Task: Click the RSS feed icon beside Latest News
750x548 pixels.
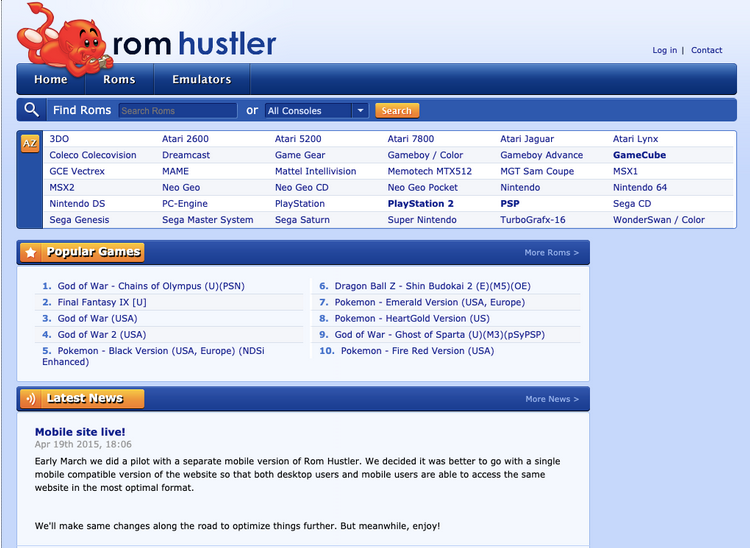Action: tap(31, 399)
